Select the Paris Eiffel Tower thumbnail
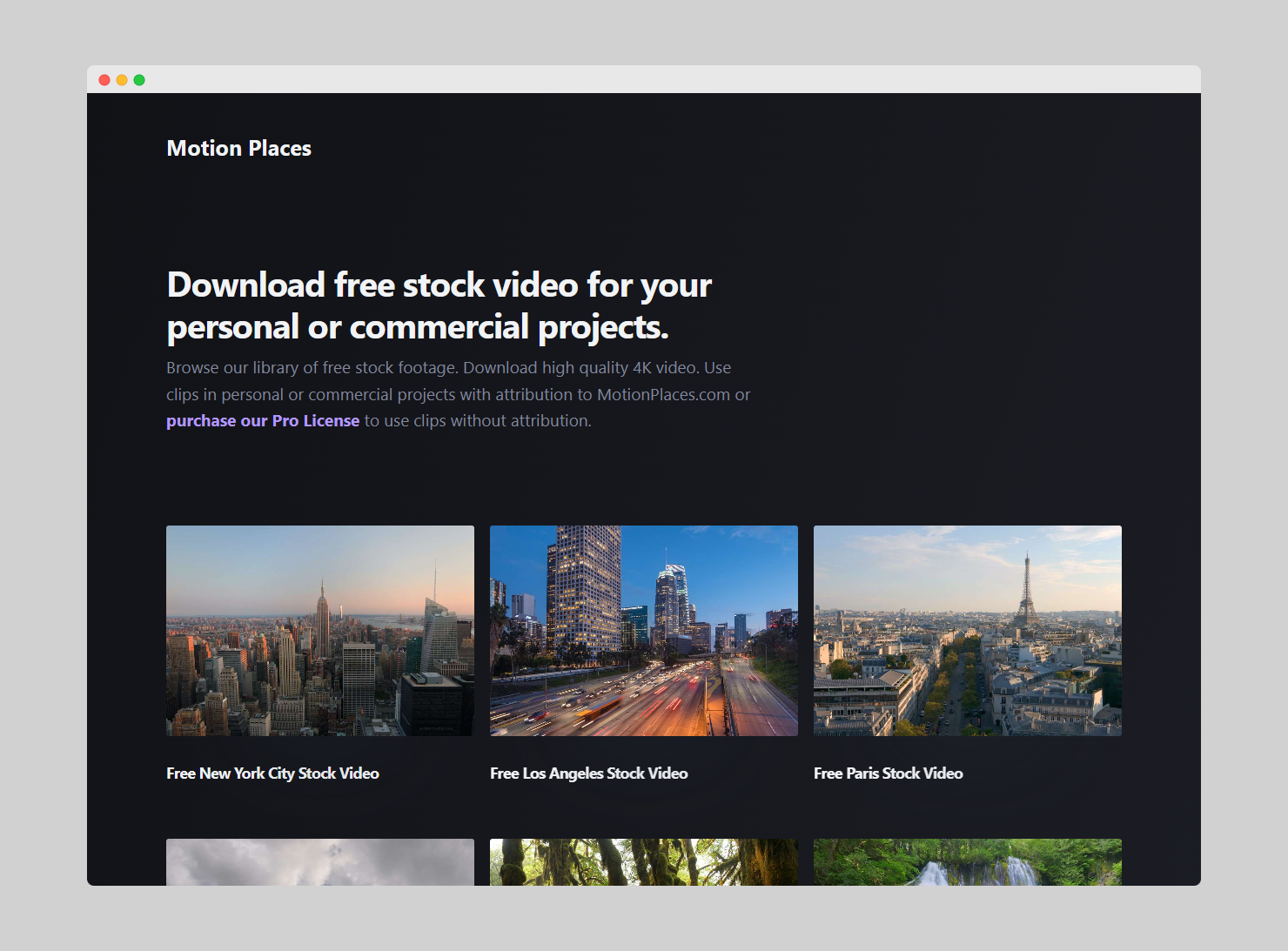Viewport: 1288px width, 951px height. 967,631
